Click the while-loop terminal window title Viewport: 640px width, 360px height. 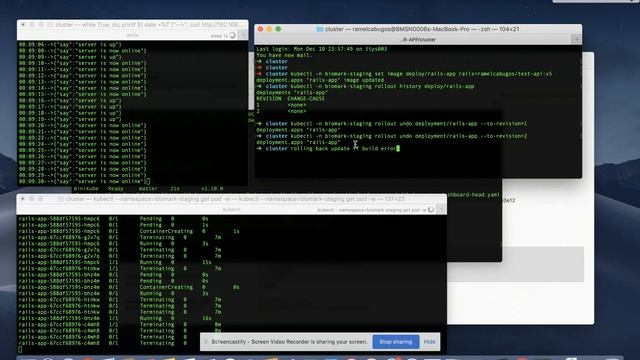(149, 25)
